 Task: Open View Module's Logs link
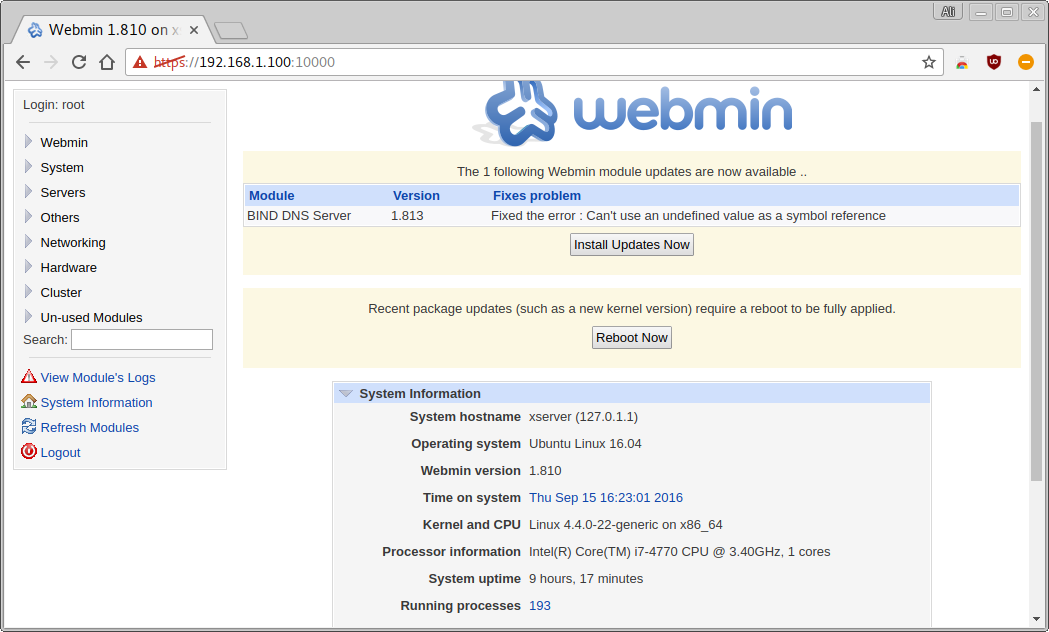point(98,377)
